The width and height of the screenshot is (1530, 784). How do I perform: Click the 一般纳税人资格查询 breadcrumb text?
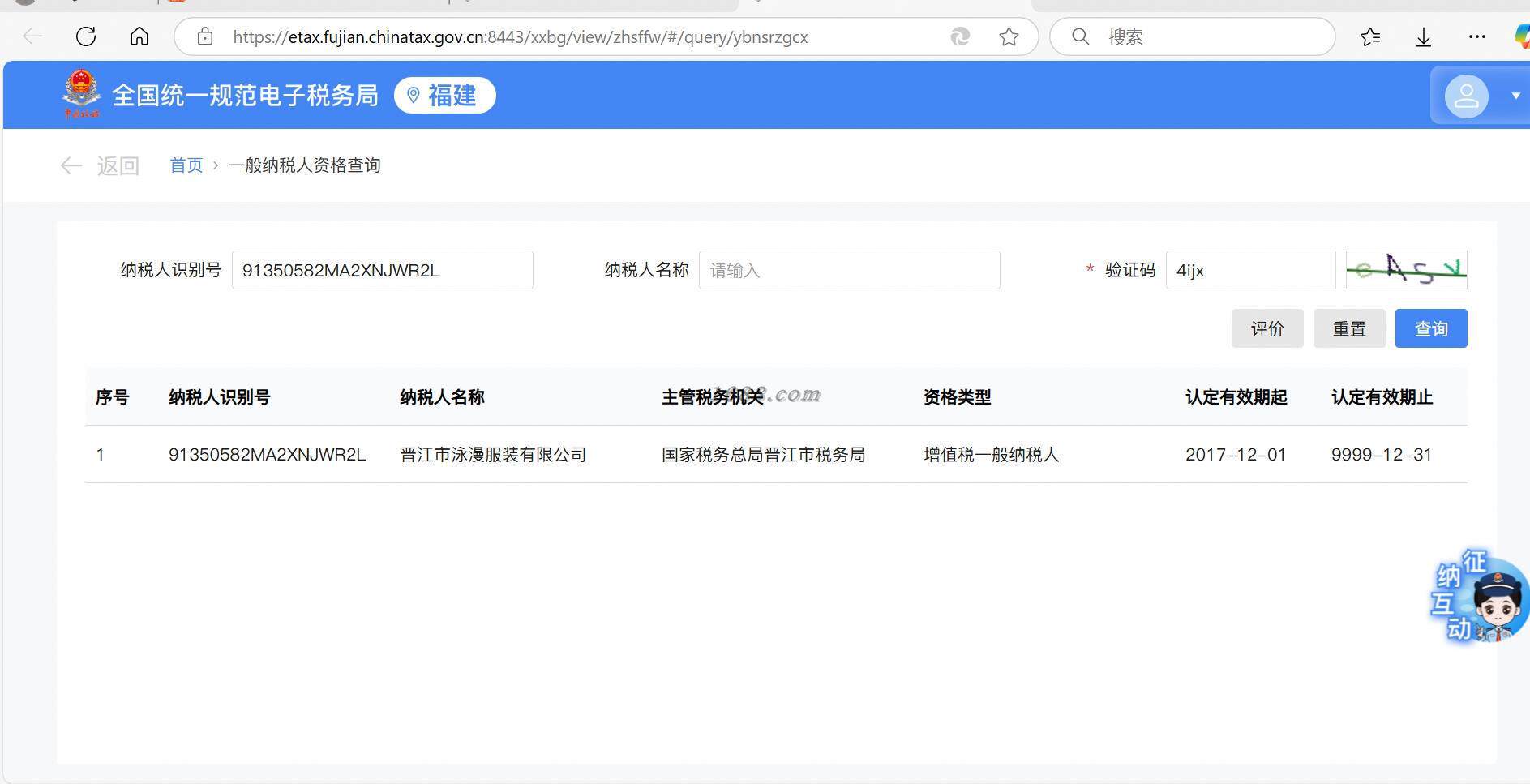tap(304, 165)
